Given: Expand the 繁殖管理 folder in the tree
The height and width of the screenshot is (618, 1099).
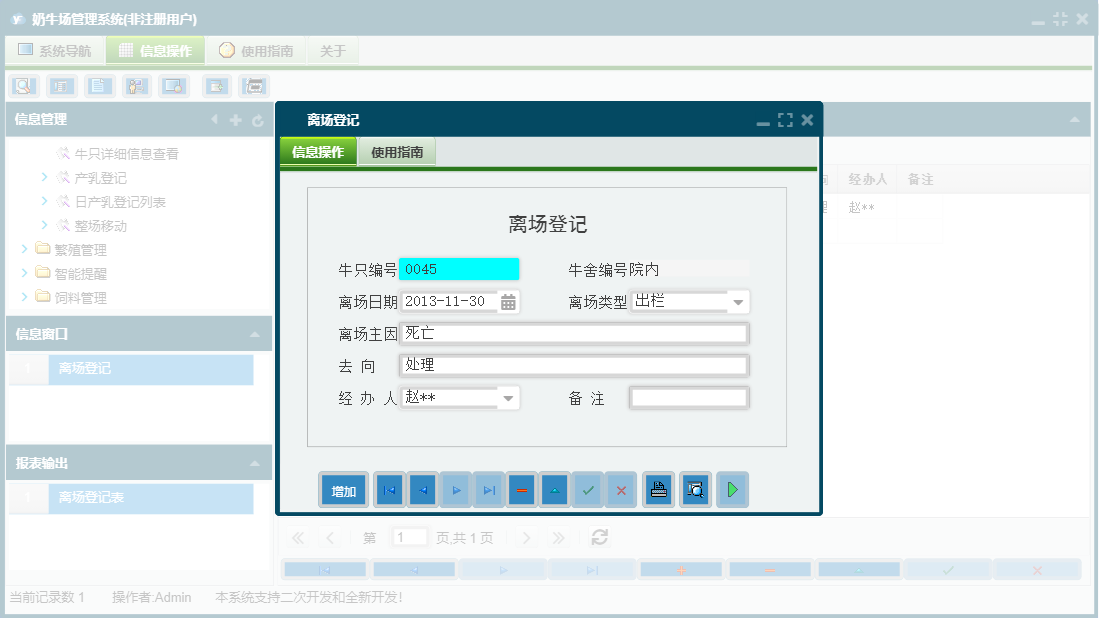Looking at the screenshot, I should (26, 249).
